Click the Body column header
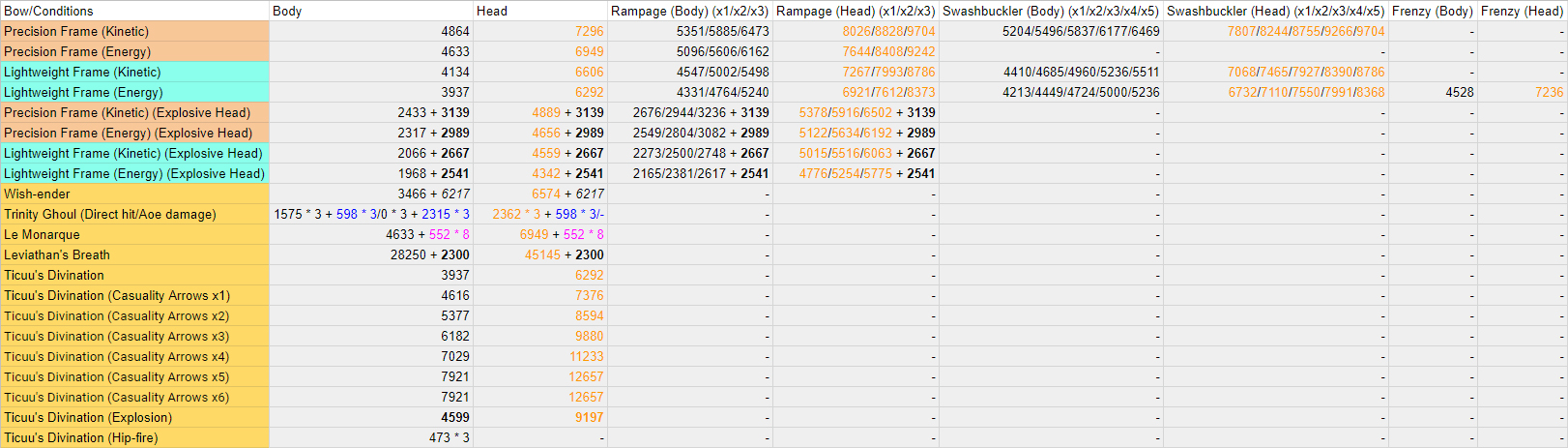This screenshot has height=448, width=1568. coord(371,11)
